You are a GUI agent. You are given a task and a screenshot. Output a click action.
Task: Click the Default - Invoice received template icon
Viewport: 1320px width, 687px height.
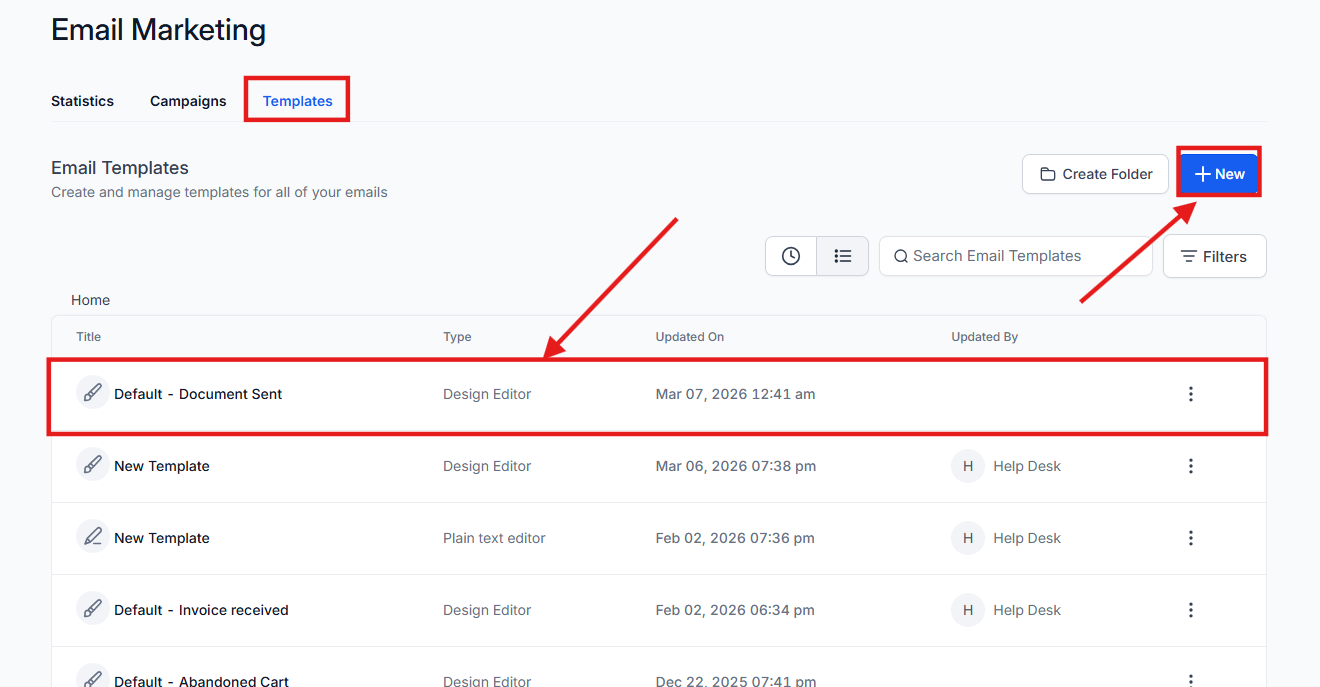pyautogui.click(x=93, y=609)
